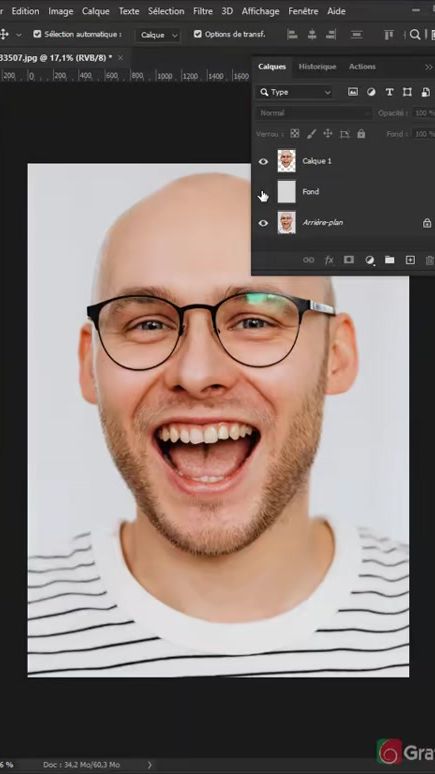The image size is (435, 774).
Task: Switch to the Actions panel tab
Action: tap(362, 67)
